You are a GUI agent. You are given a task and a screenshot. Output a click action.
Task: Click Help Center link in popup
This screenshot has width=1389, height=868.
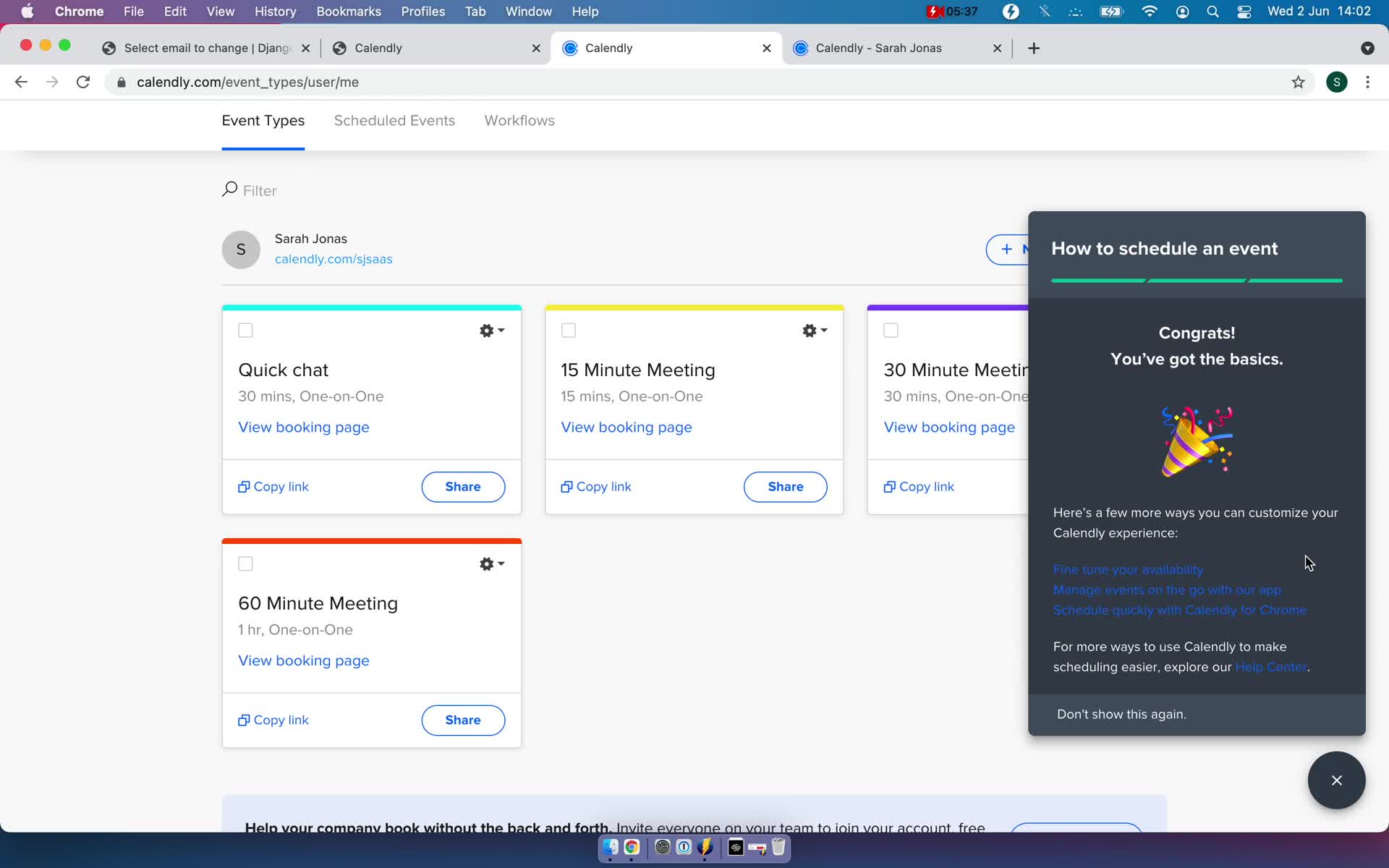[1272, 667]
